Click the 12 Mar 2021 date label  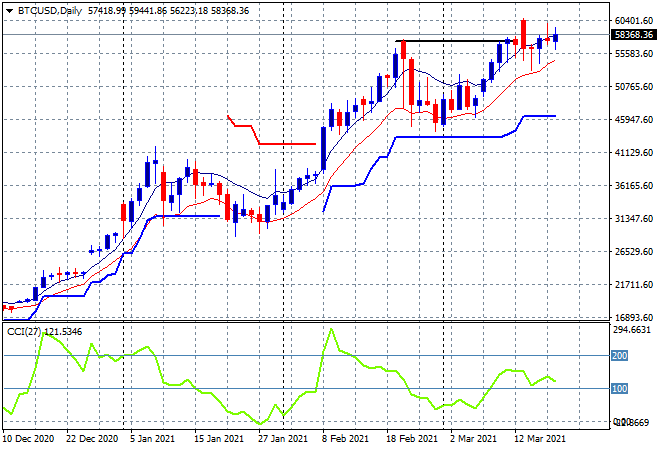point(540,439)
